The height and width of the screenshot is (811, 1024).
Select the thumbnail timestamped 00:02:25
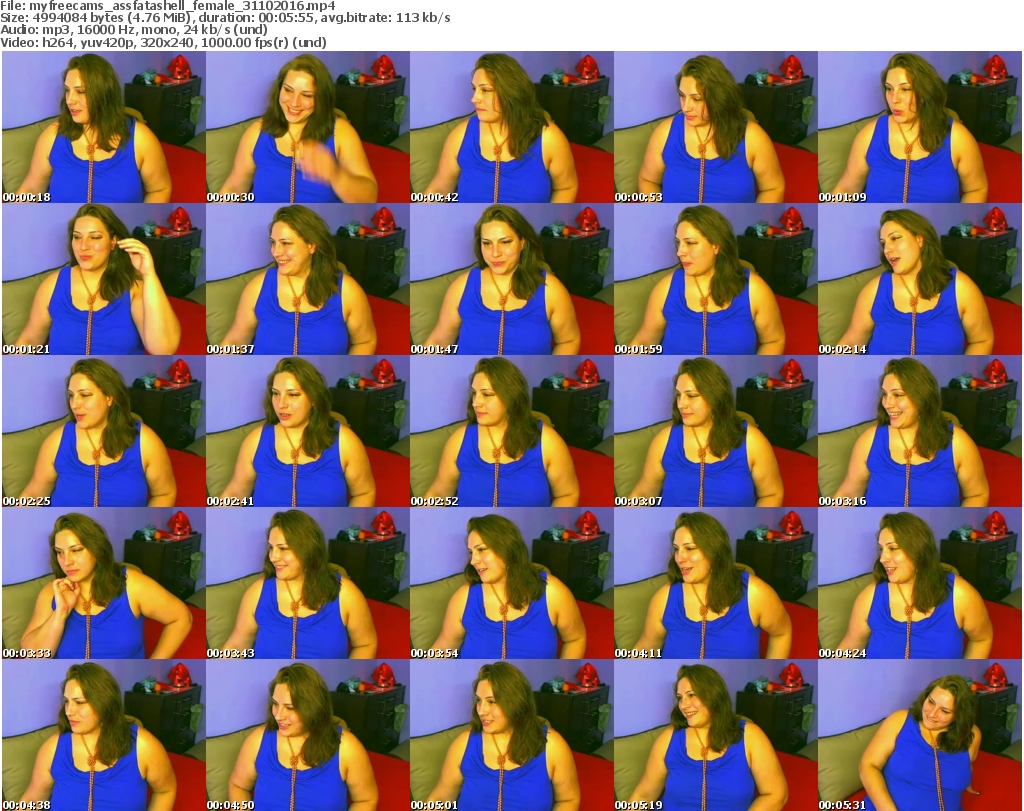pos(104,432)
